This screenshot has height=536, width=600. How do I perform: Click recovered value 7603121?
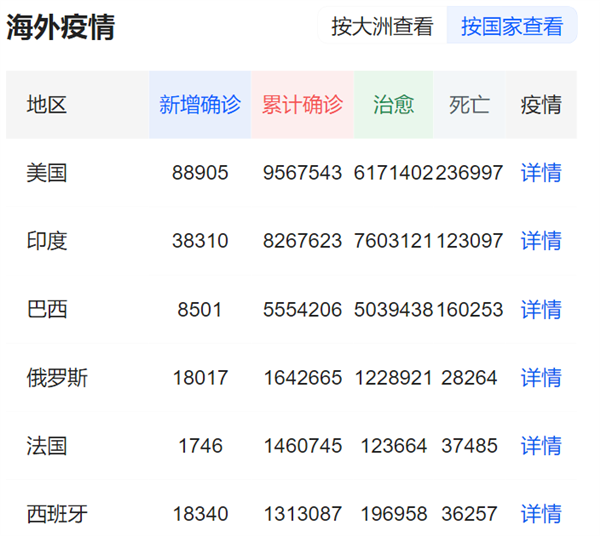coord(393,241)
